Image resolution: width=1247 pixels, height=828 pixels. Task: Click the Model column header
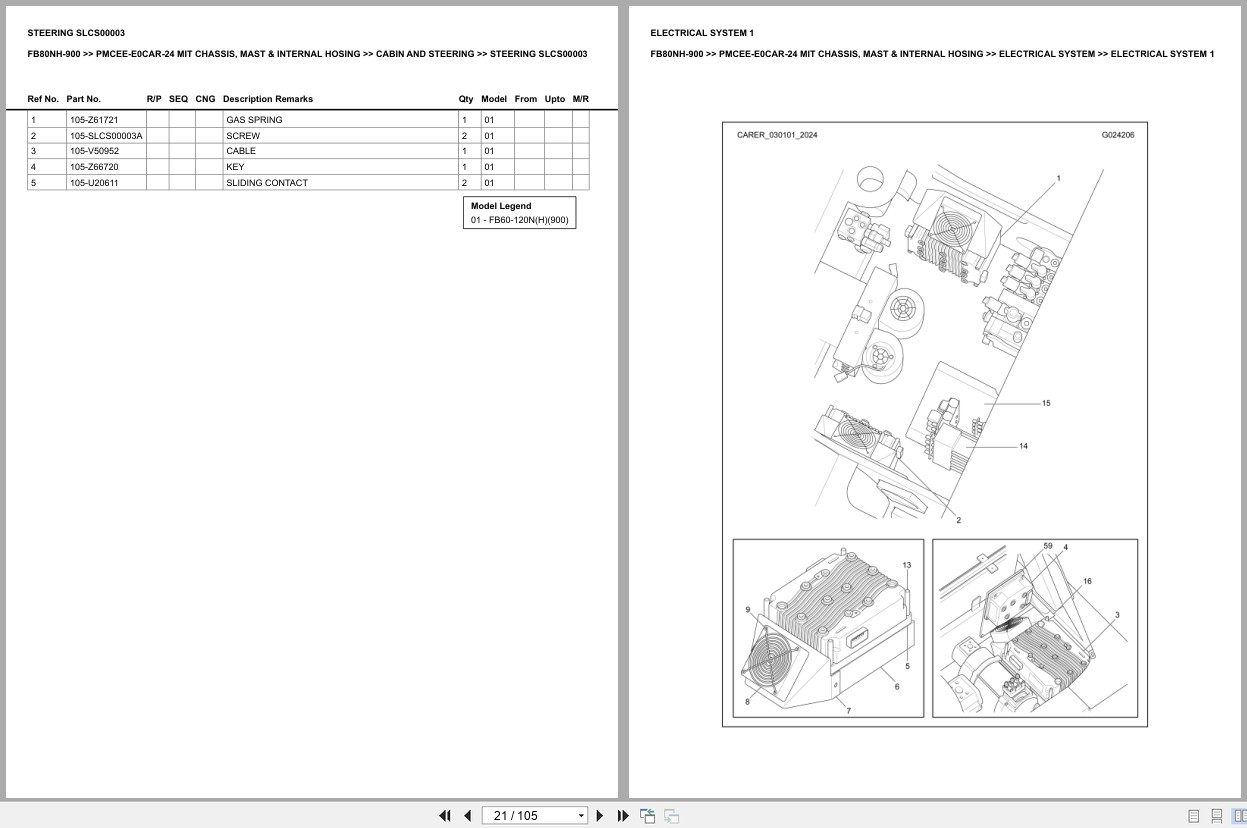[x=494, y=99]
